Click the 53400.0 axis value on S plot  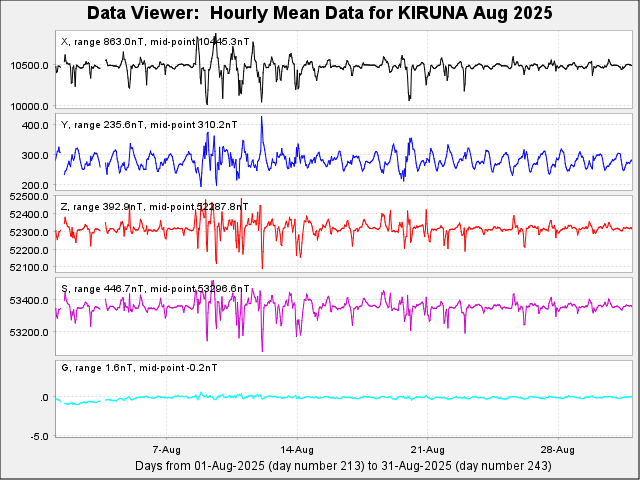pyautogui.click(x=27, y=301)
